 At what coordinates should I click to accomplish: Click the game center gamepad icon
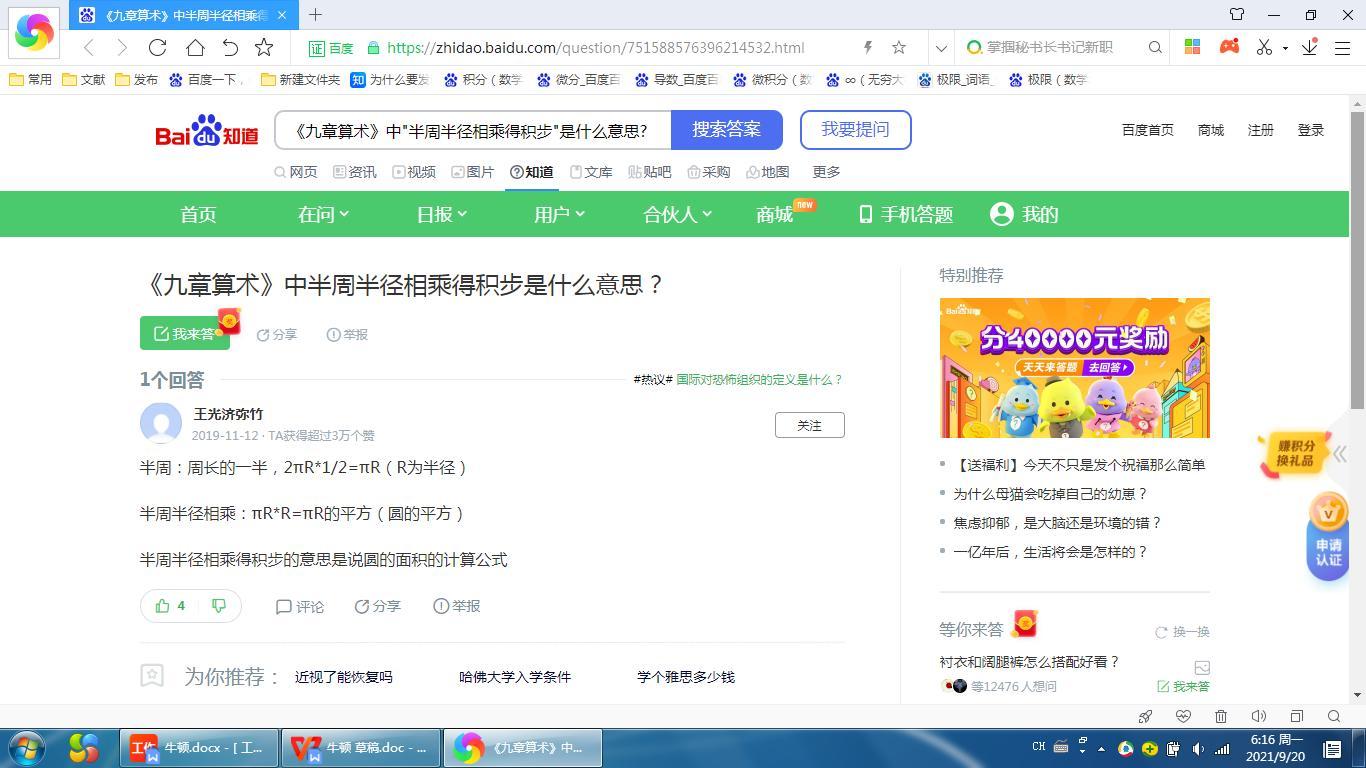(1228, 46)
